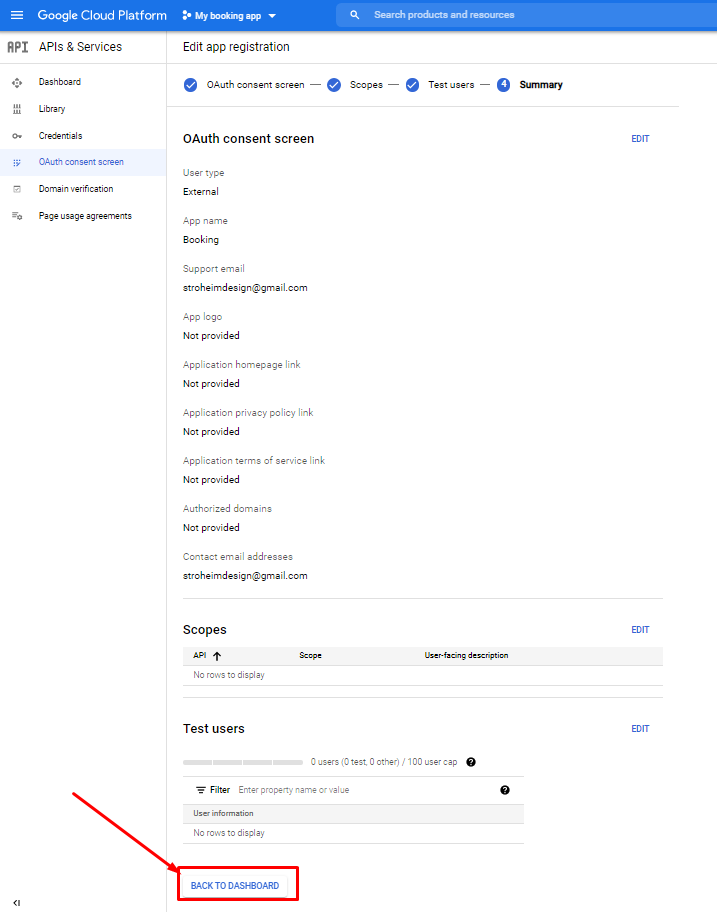
Task: Click the APIs & Services heading
Action: [80, 47]
